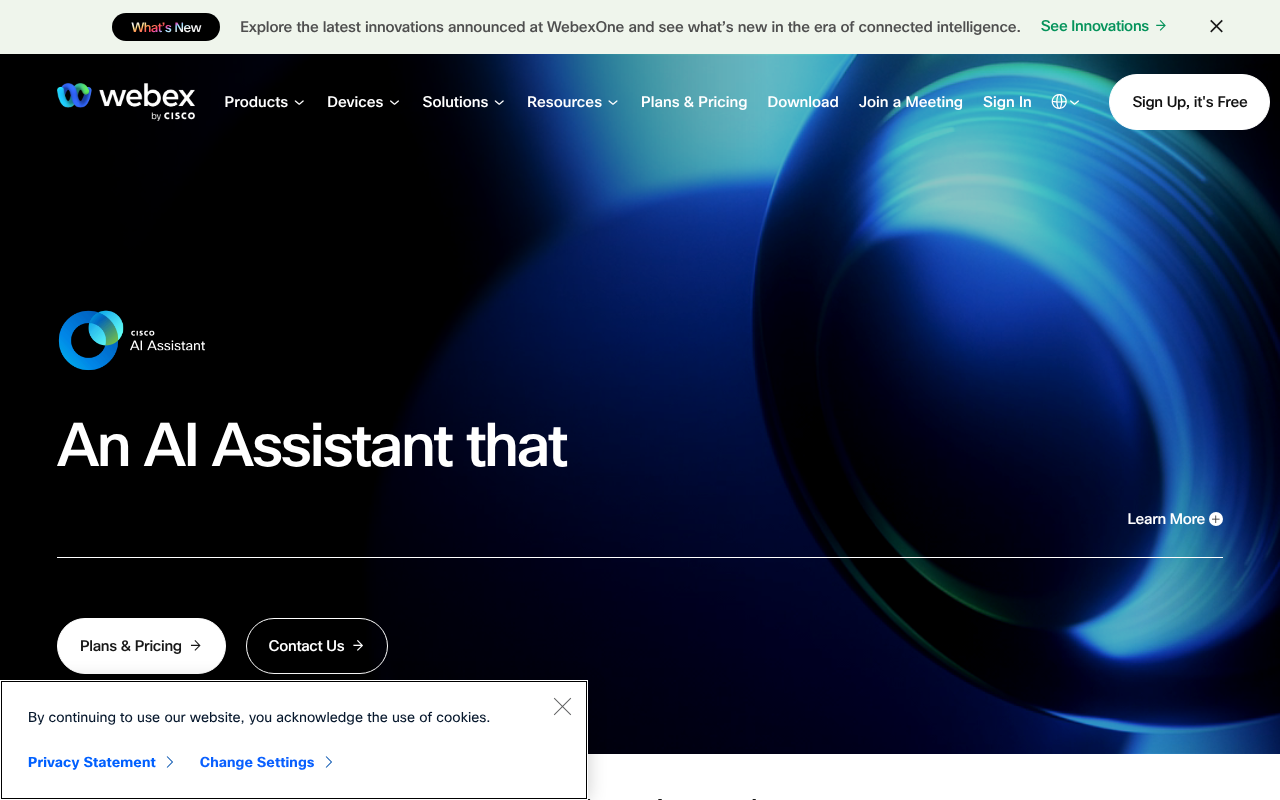
Task: Click Change Settings for cookies
Action: click(x=257, y=762)
